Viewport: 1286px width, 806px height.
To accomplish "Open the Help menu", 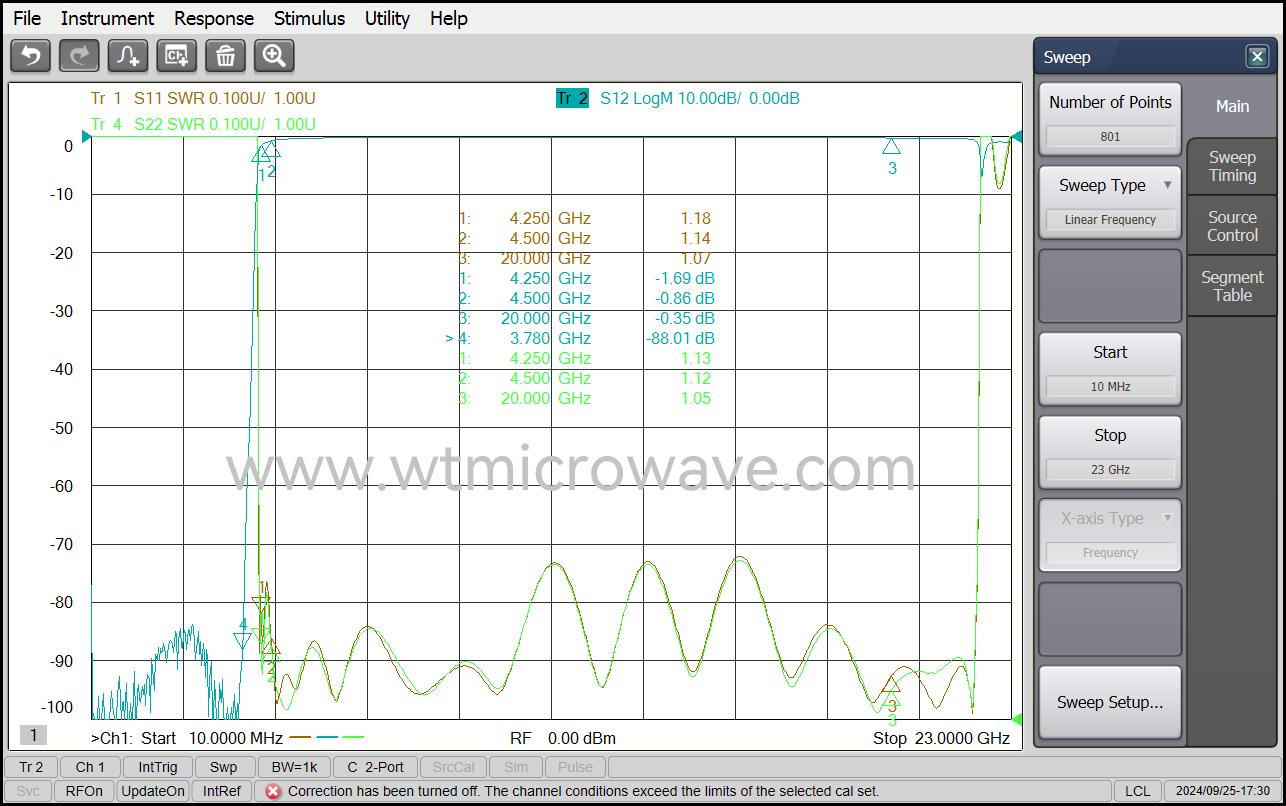I will (x=449, y=18).
